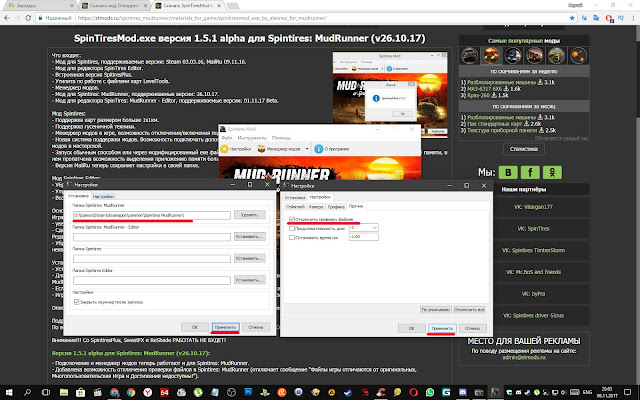640x400 pixels.
Task: Click "Применить" in the left settings dialog
Action: (x=225, y=327)
